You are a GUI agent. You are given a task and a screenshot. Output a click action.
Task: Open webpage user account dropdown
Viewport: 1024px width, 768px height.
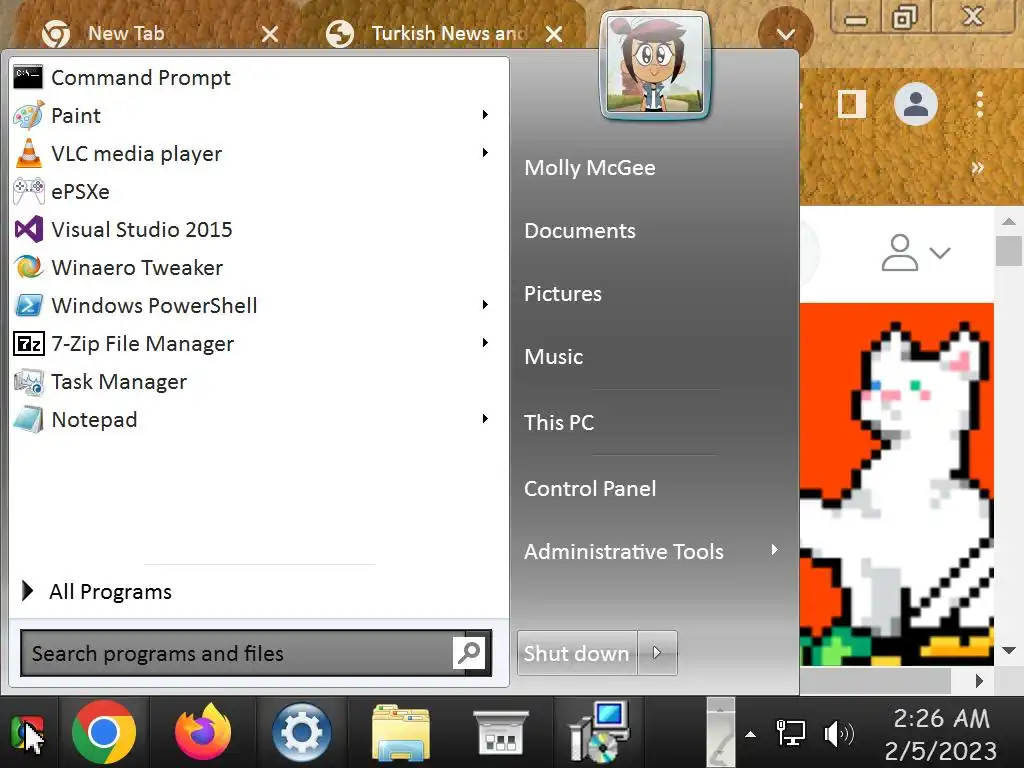[916, 252]
